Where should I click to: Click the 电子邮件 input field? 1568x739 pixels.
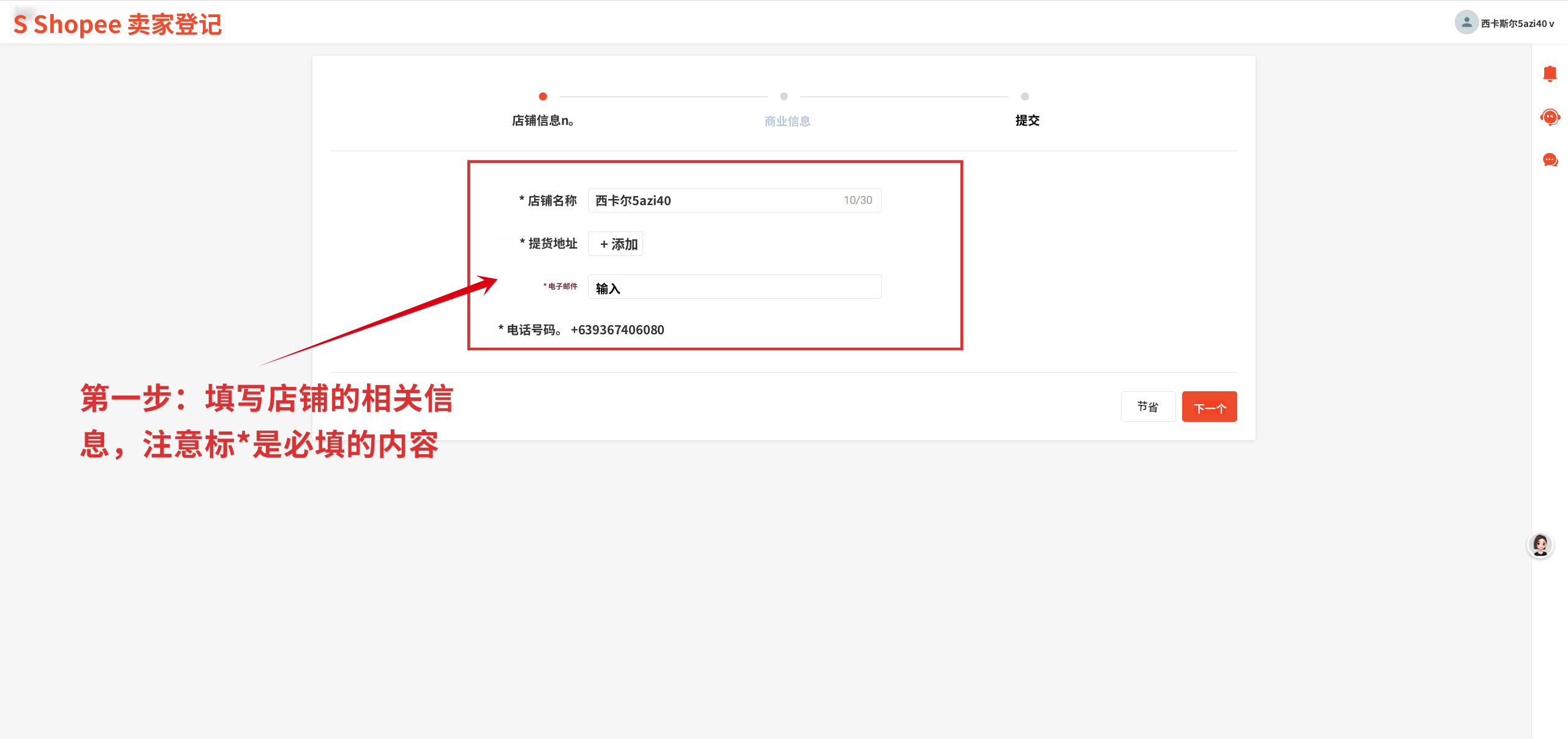tap(734, 287)
